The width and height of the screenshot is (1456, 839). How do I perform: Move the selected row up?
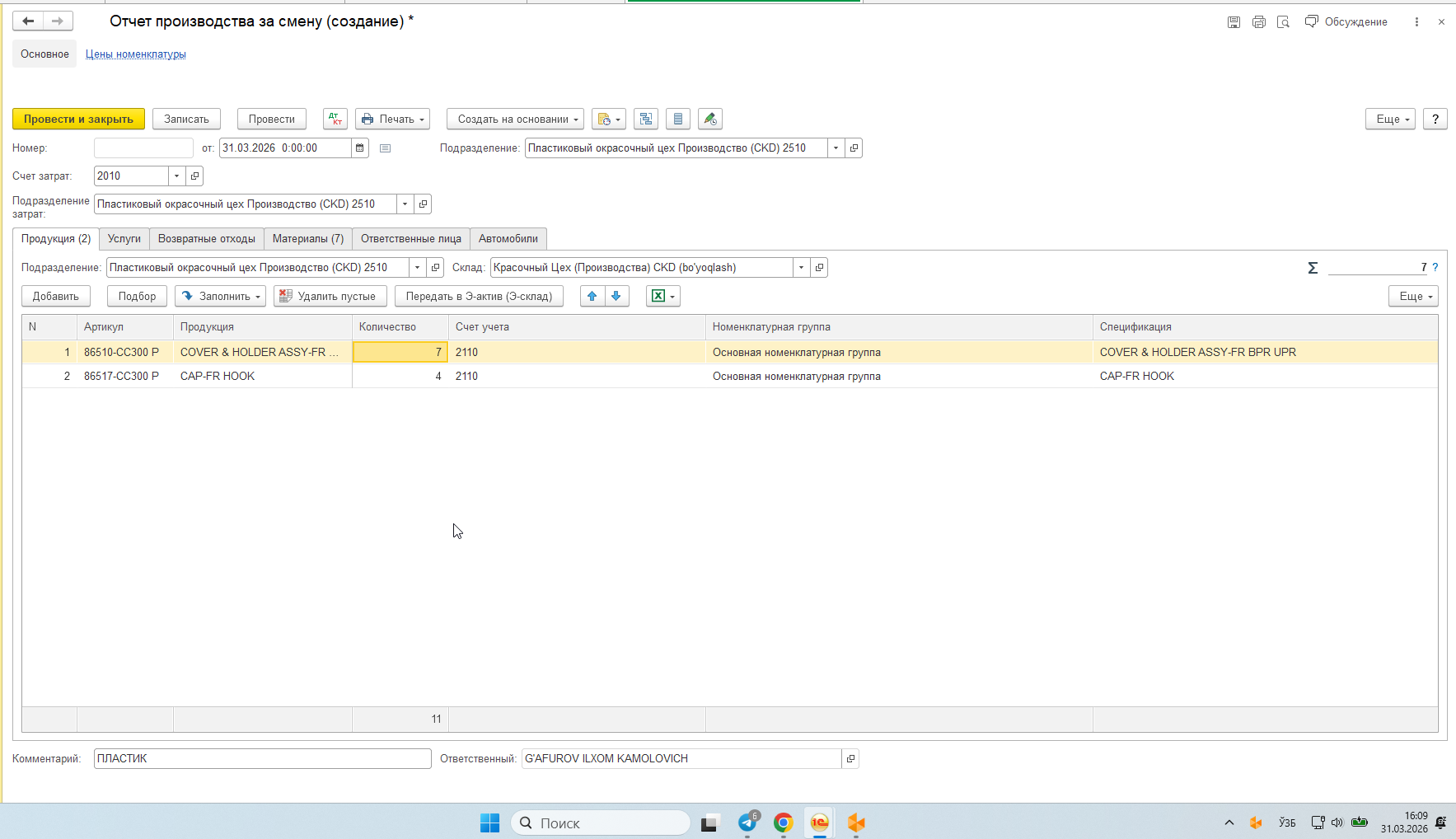pyautogui.click(x=592, y=297)
